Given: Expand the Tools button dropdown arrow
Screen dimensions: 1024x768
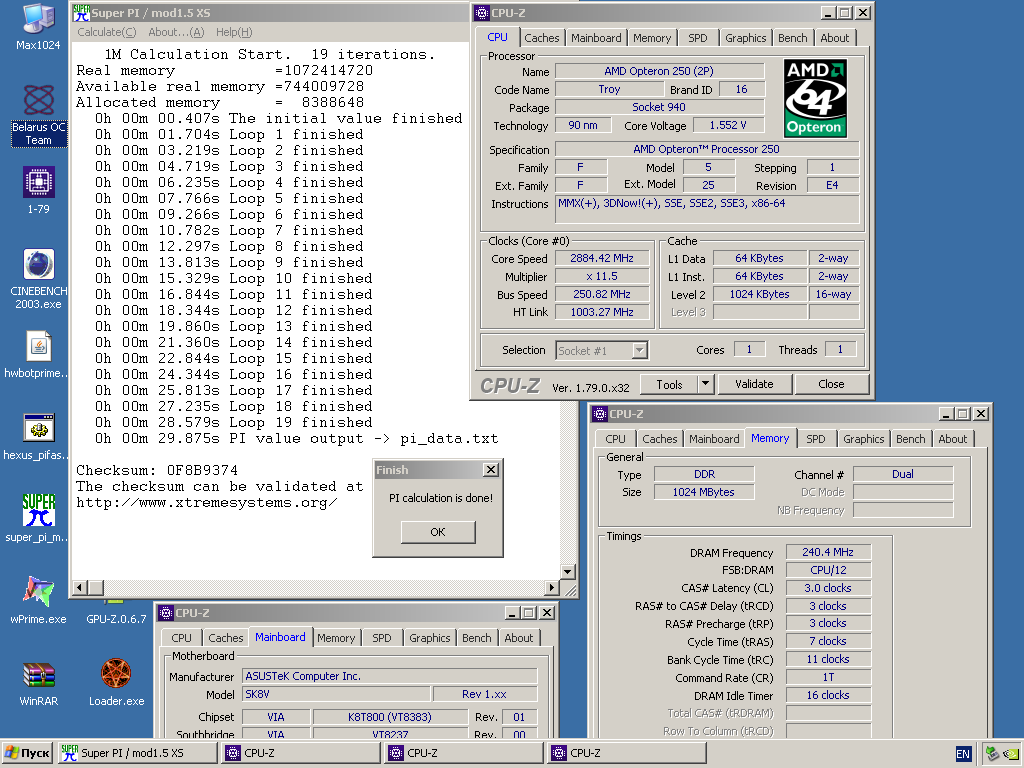Looking at the screenshot, I should click(x=705, y=384).
